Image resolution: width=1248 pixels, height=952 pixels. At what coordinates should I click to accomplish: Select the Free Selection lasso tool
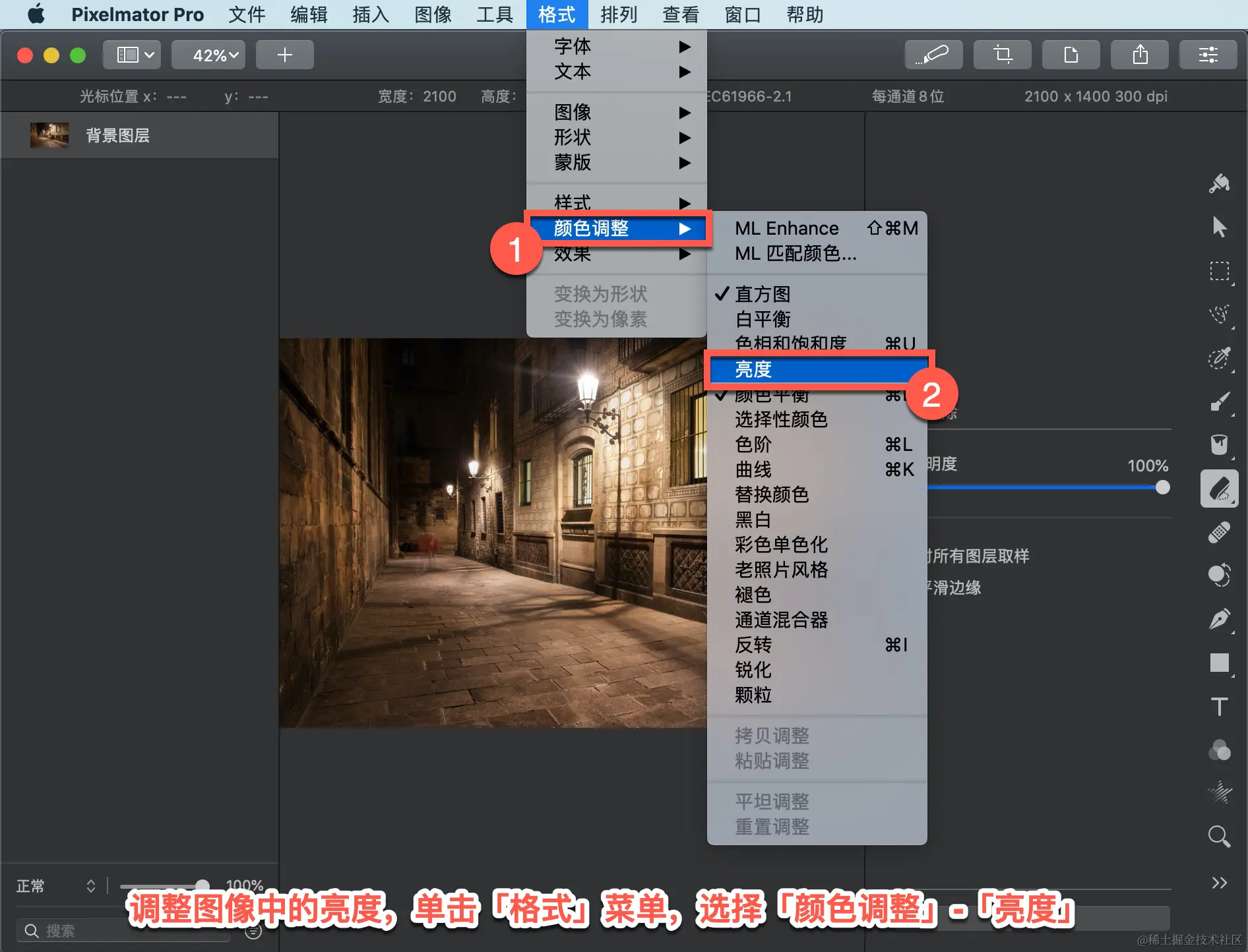(x=1219, y=314)
